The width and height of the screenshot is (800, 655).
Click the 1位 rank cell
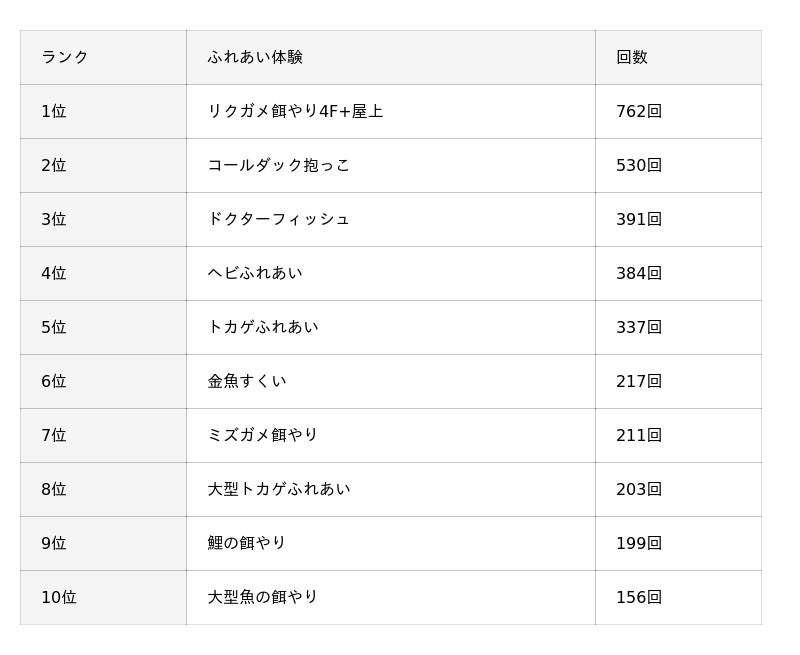click(54, 111)
